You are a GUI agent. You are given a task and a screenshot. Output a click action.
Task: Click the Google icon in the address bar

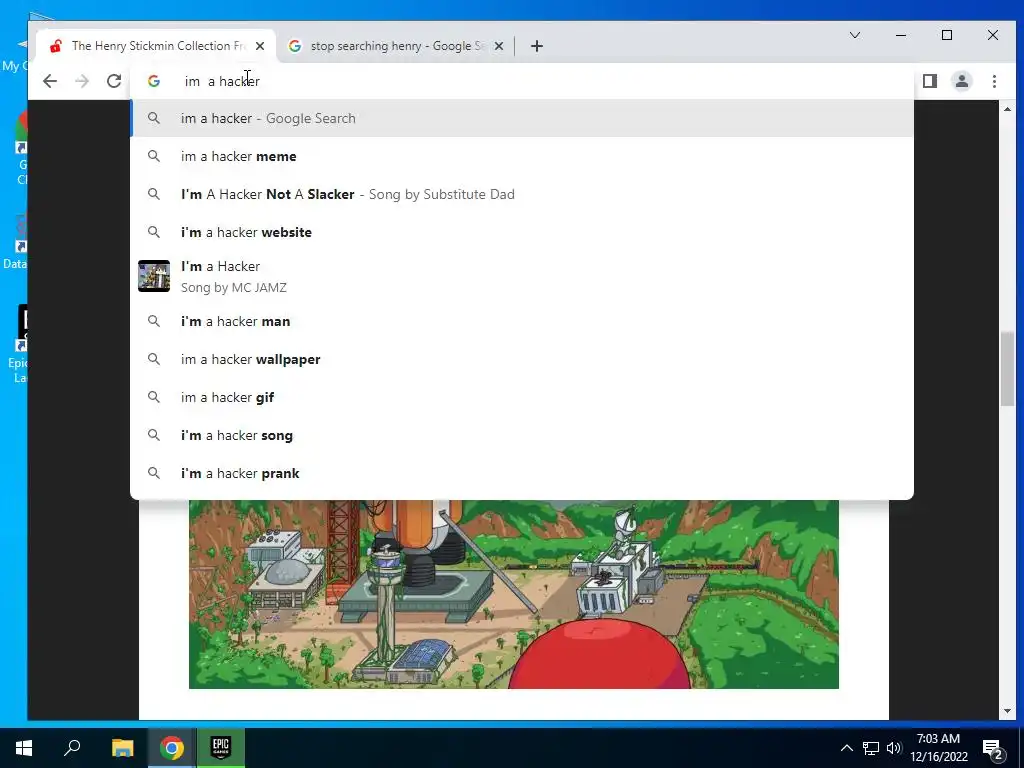(x=153, y=81)
